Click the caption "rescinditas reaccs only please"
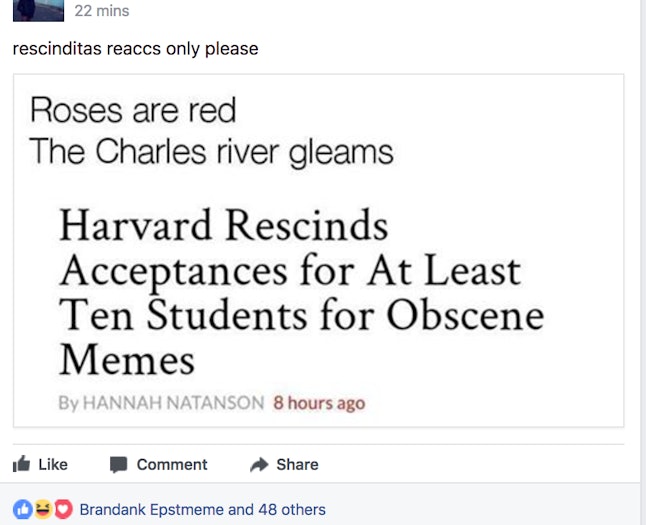 tap(135, 48)
